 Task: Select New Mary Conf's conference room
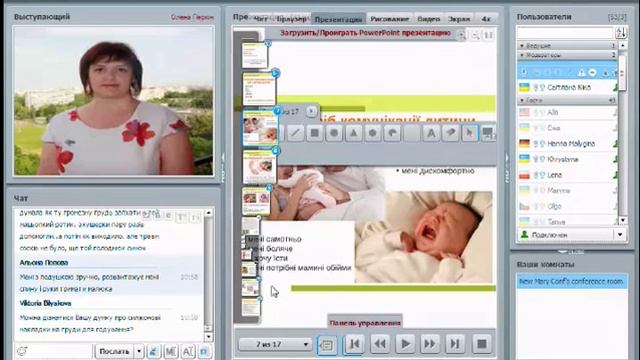point(572,282)
